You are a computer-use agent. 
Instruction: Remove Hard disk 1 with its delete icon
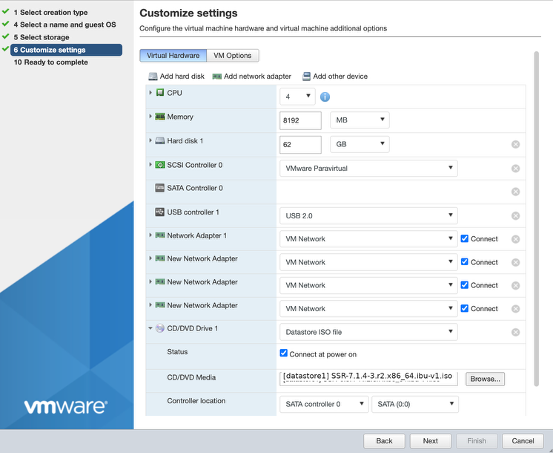(x=515, y=144)
